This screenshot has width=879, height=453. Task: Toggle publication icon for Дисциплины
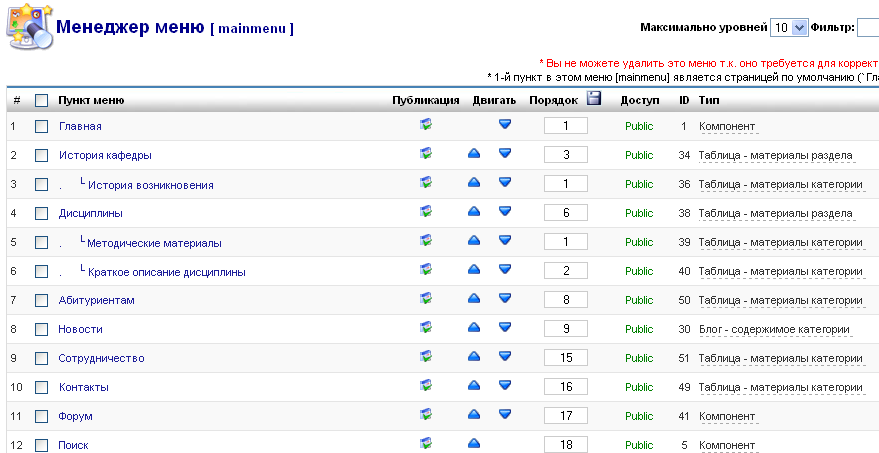point(426,211)
